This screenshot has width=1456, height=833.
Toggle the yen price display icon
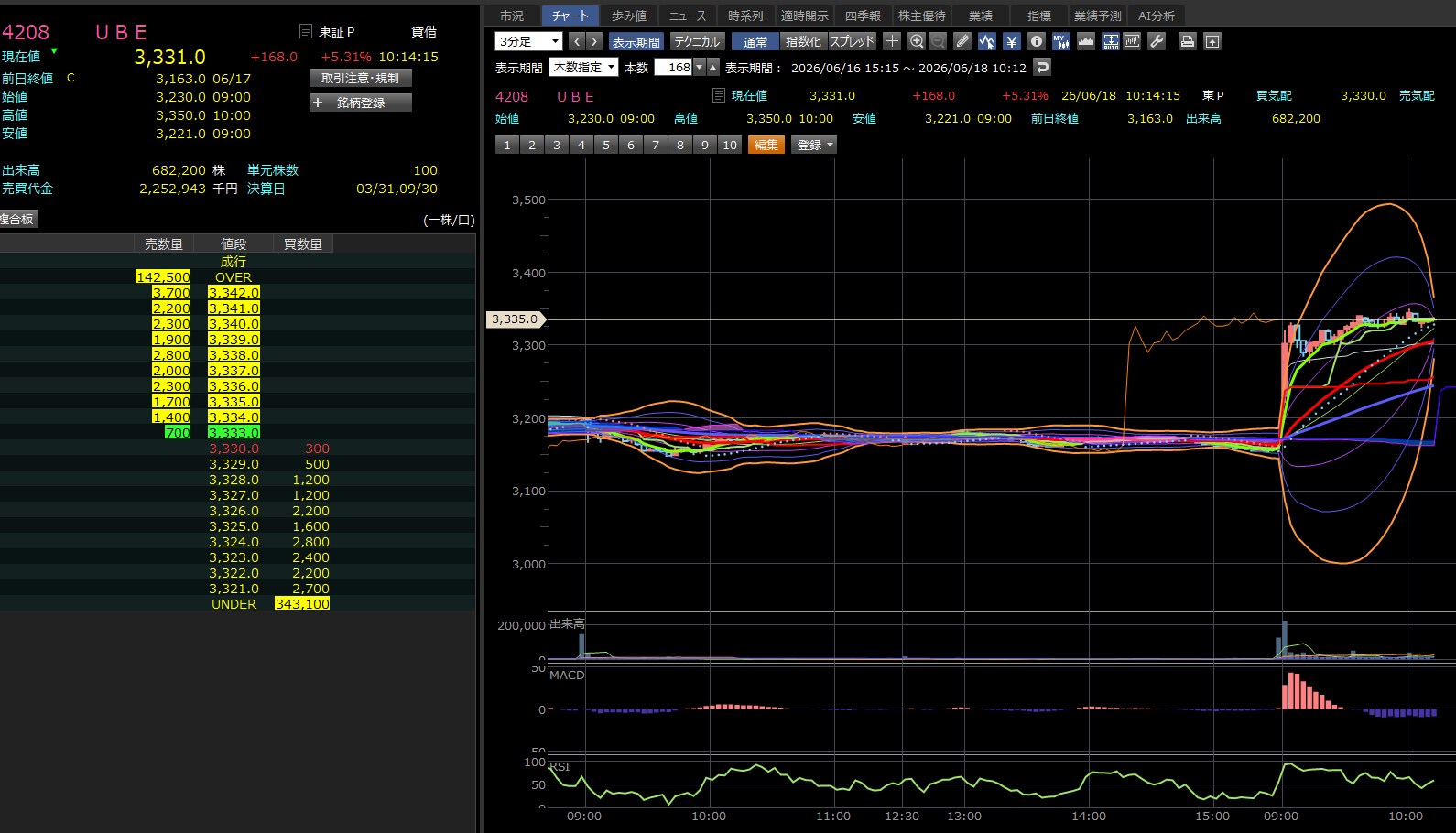coord(1012,41)
